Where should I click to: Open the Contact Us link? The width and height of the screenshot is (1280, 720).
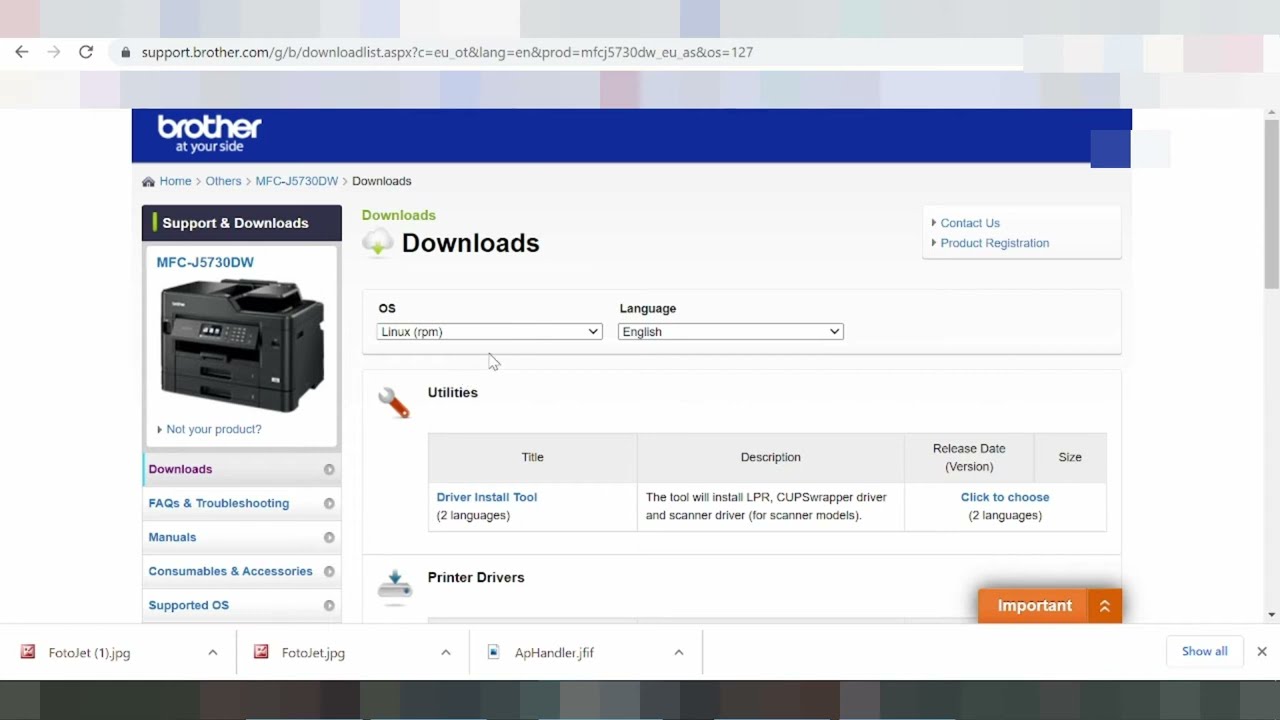point(970,223)
